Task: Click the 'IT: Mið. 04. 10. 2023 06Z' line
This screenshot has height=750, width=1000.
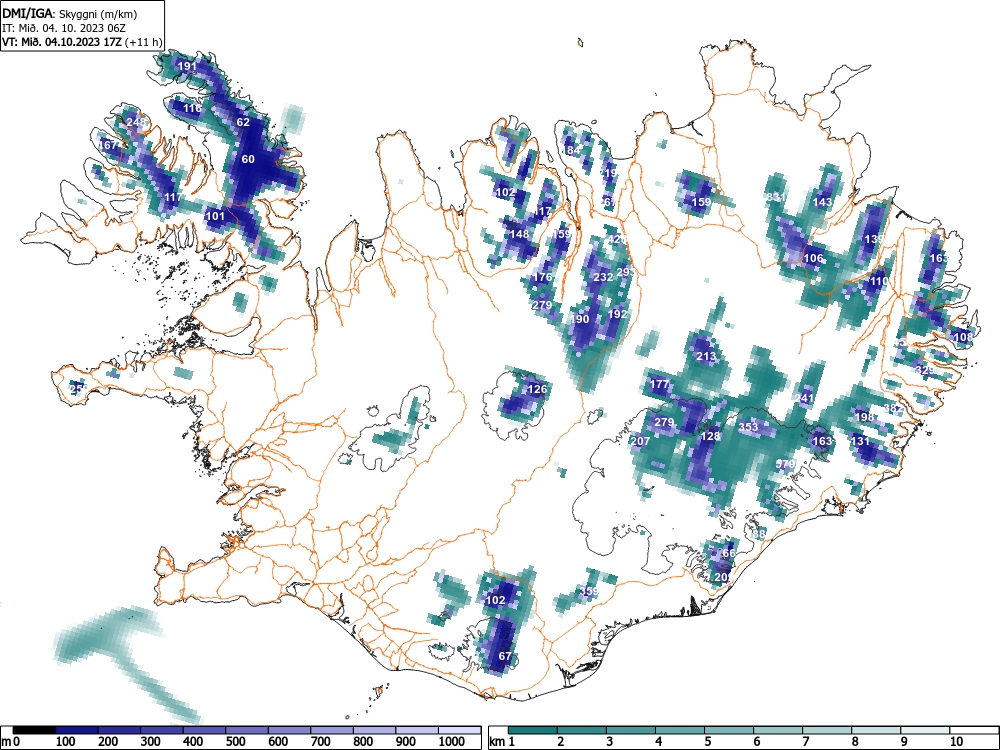Action: click(x=62, y=28)
